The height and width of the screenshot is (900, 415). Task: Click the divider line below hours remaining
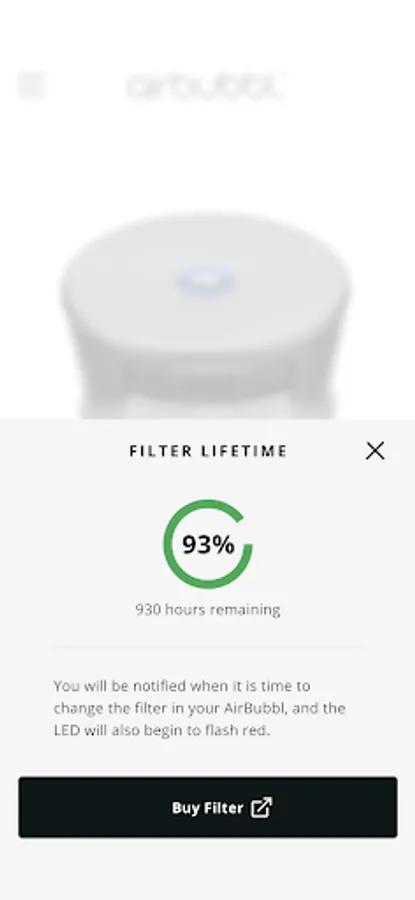pyautogui.click(x=208, y=647)
